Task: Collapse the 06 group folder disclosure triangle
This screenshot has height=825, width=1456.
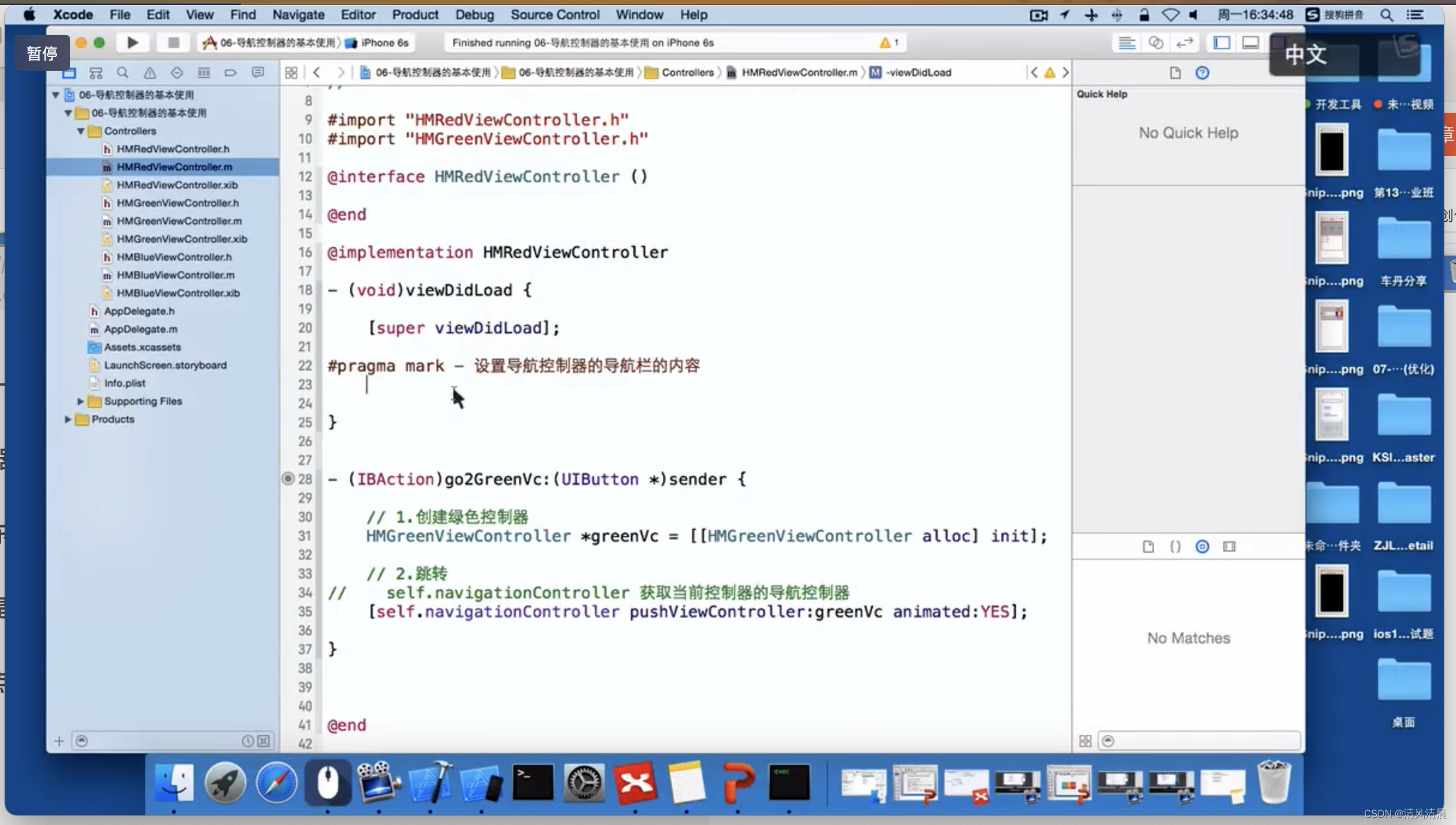Action: click(68, 113)
